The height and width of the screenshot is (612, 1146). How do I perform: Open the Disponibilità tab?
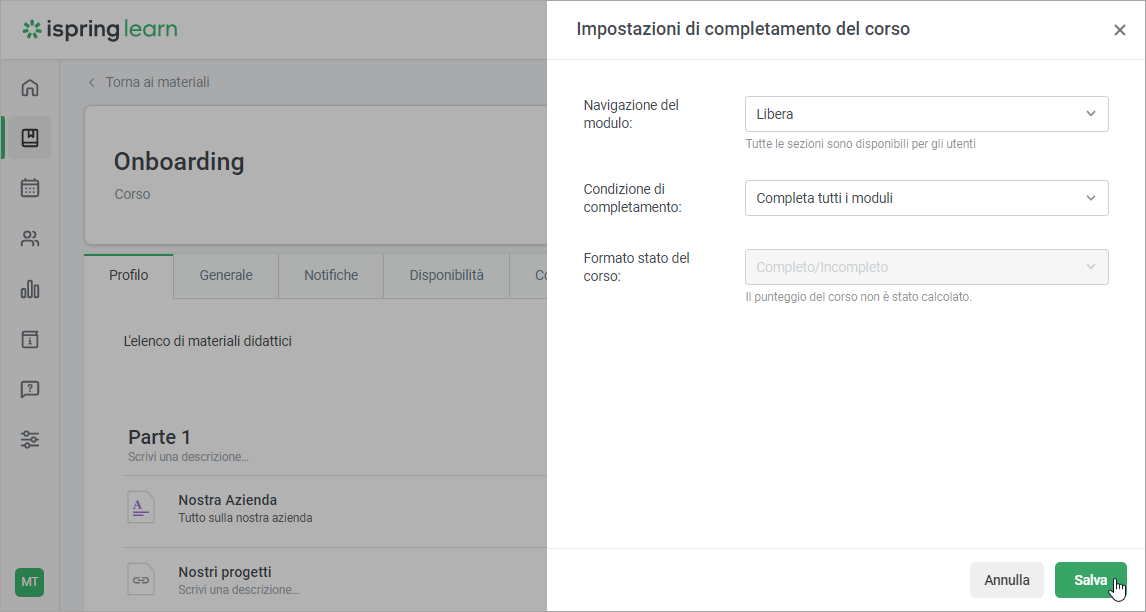446,275
